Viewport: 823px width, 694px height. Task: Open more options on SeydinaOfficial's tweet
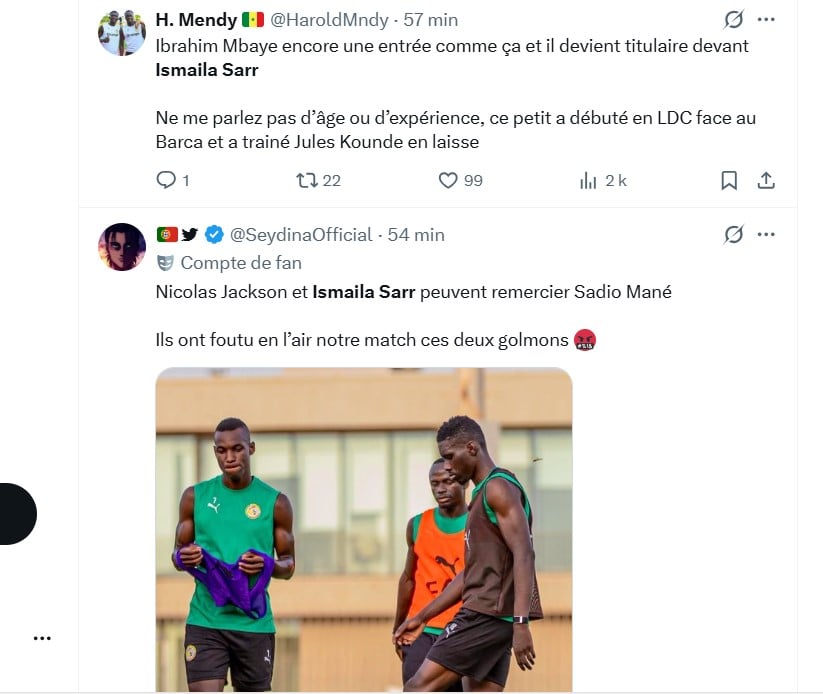click(x=766, y=235)
